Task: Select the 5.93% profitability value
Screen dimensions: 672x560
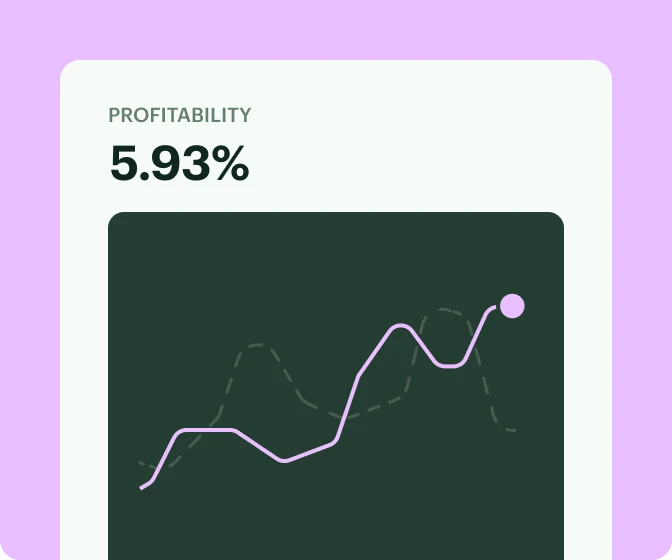Action: (180, 164)
